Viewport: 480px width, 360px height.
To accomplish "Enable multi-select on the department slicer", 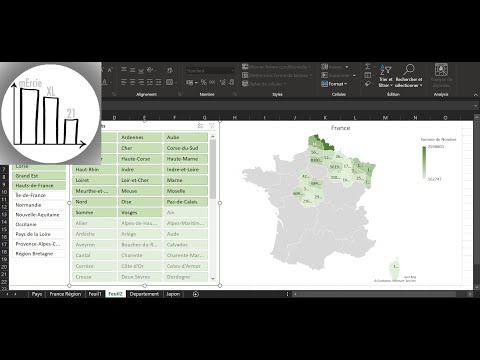I will click(200, 126).
